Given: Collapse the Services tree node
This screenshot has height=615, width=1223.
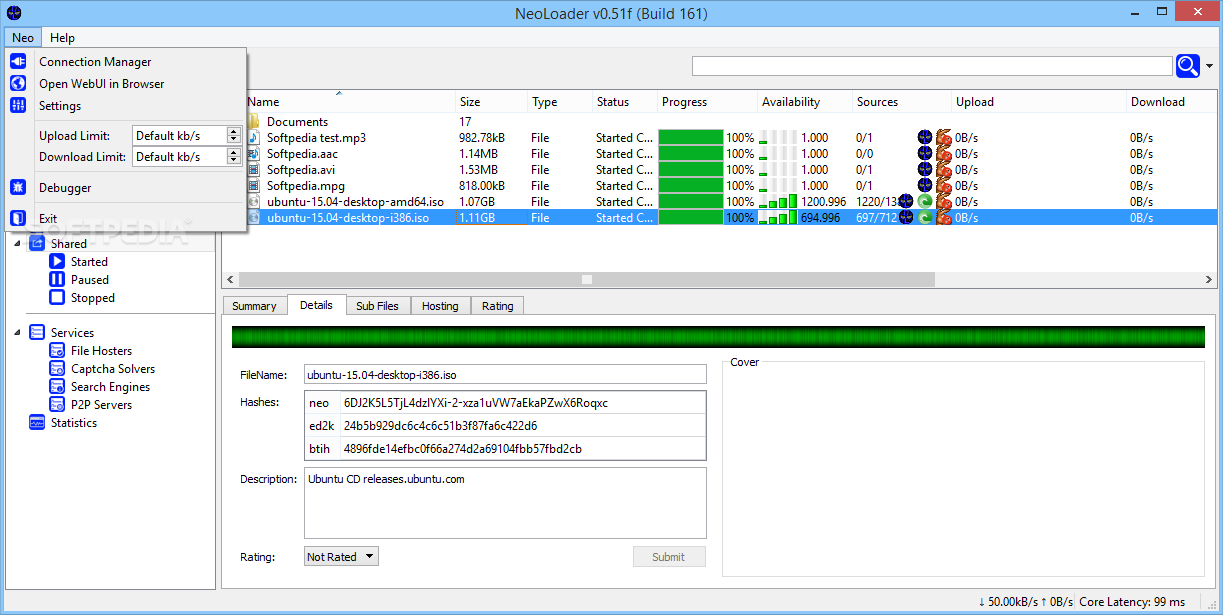Looking at the screenshot, I should pyautogui.click(x=17, y=333).
